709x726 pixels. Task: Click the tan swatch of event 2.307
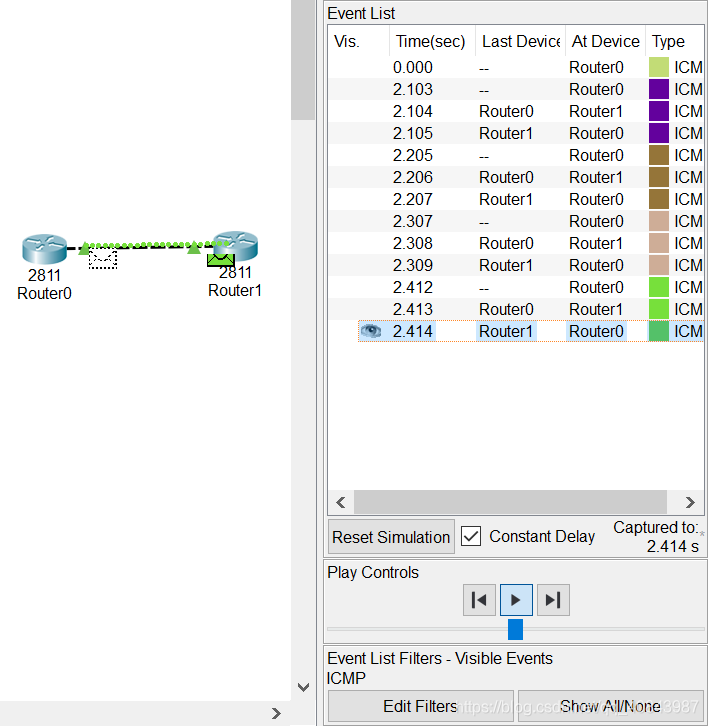(x=659, y=221)
